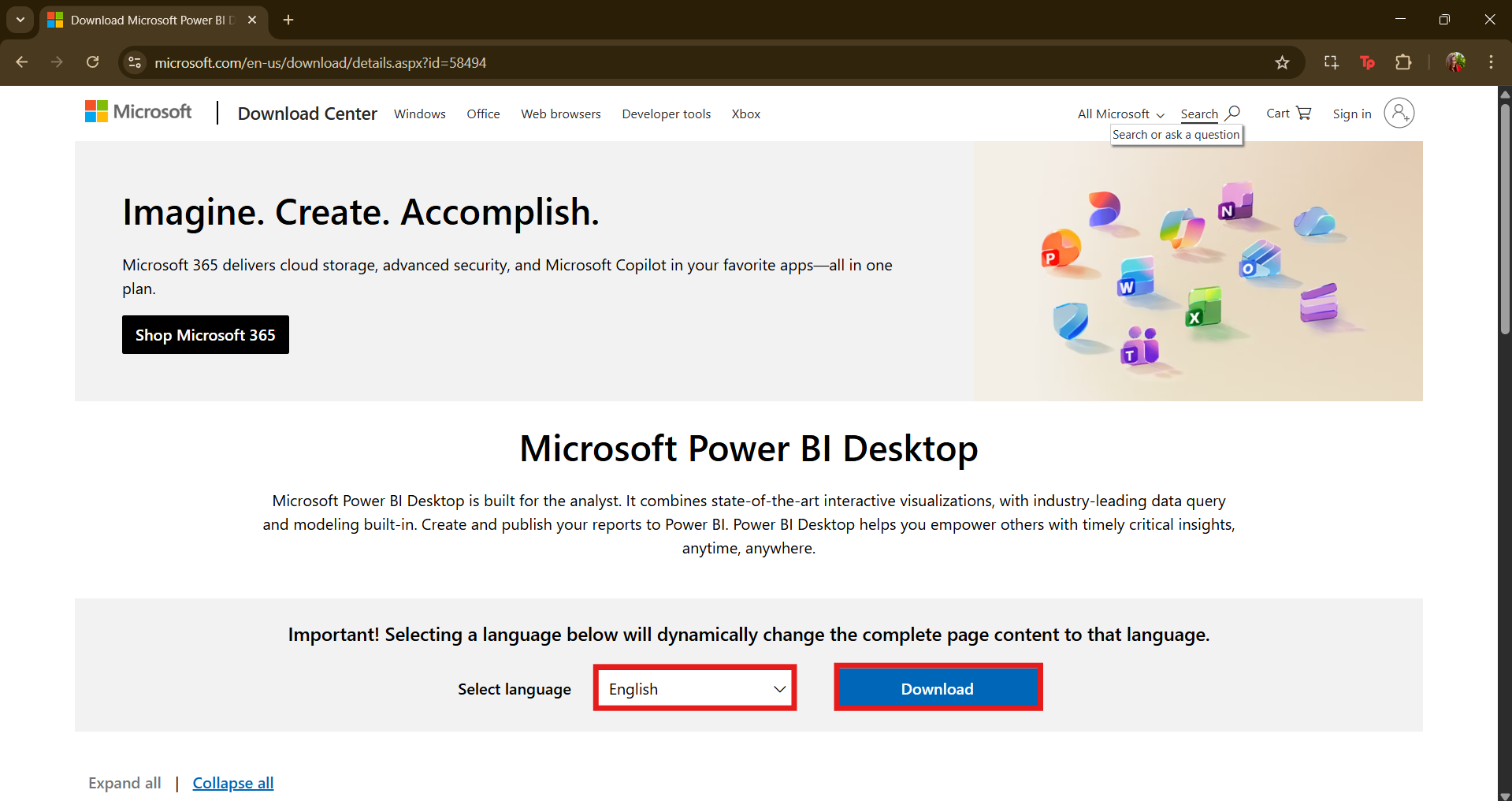
Task: Open the Office menu item
Action: pos(483,114)
